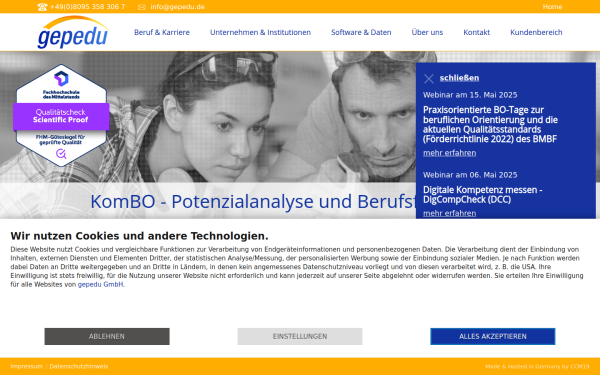
Task: Click the envelope email icon
Action: tap(142, 7)
